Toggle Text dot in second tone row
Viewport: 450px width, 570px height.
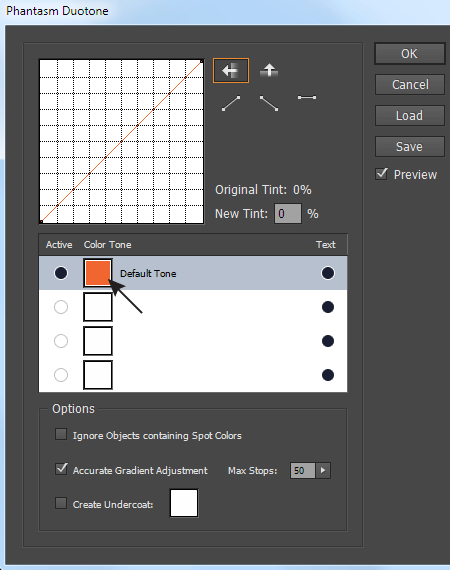(328, 307)
